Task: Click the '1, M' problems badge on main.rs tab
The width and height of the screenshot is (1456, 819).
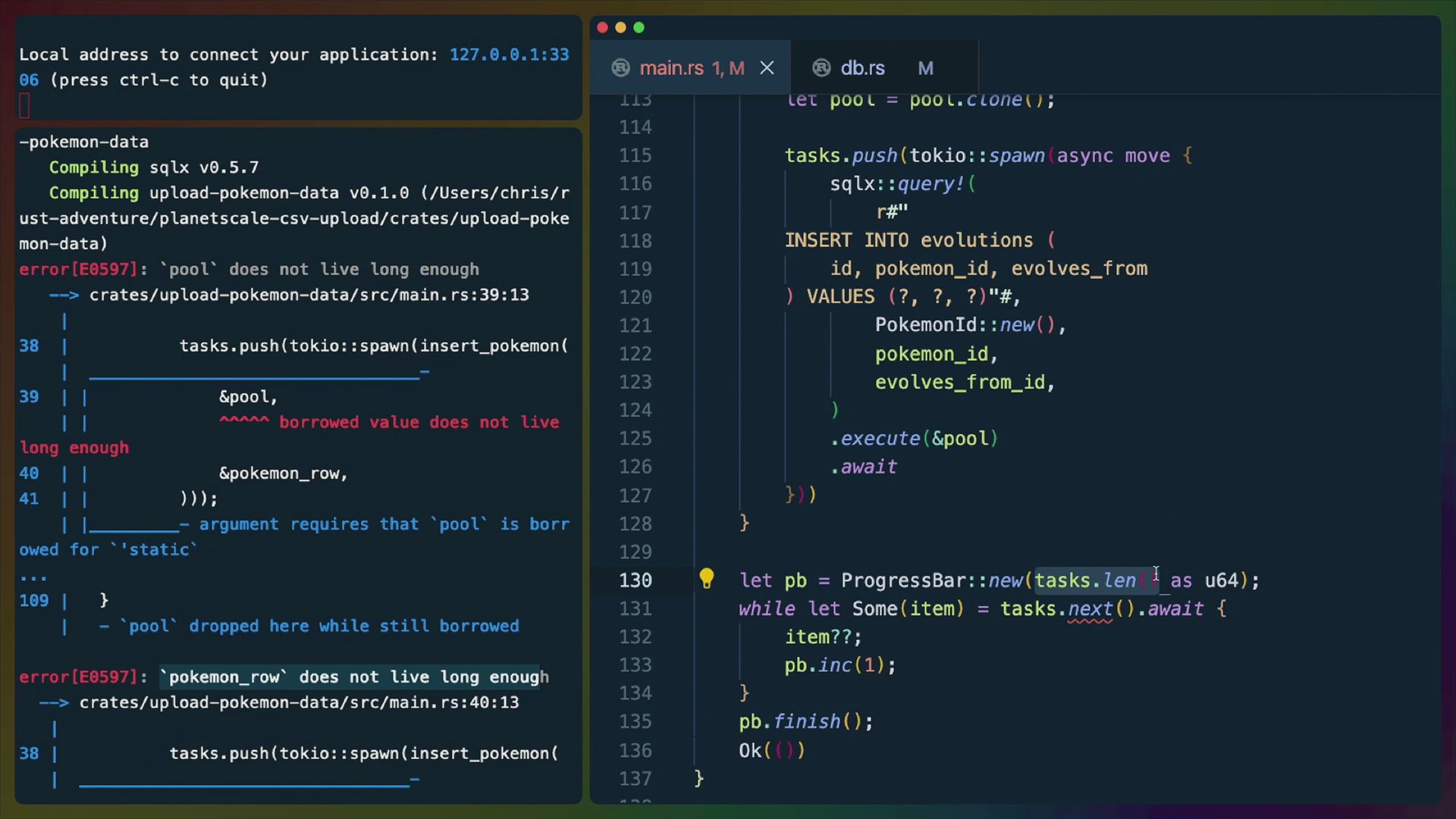Action: (728, 68)
